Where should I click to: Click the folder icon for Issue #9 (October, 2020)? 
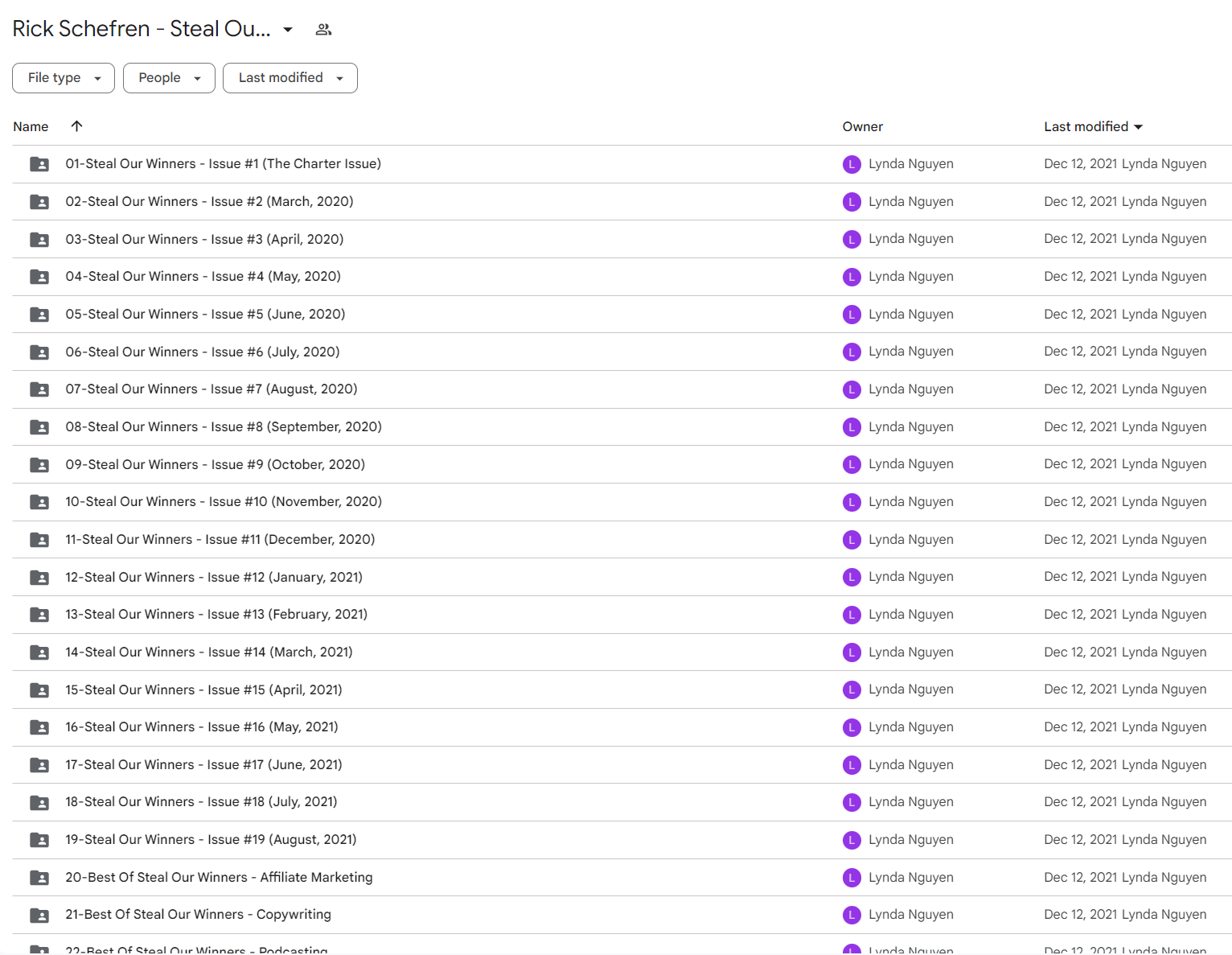pos(39,465)
